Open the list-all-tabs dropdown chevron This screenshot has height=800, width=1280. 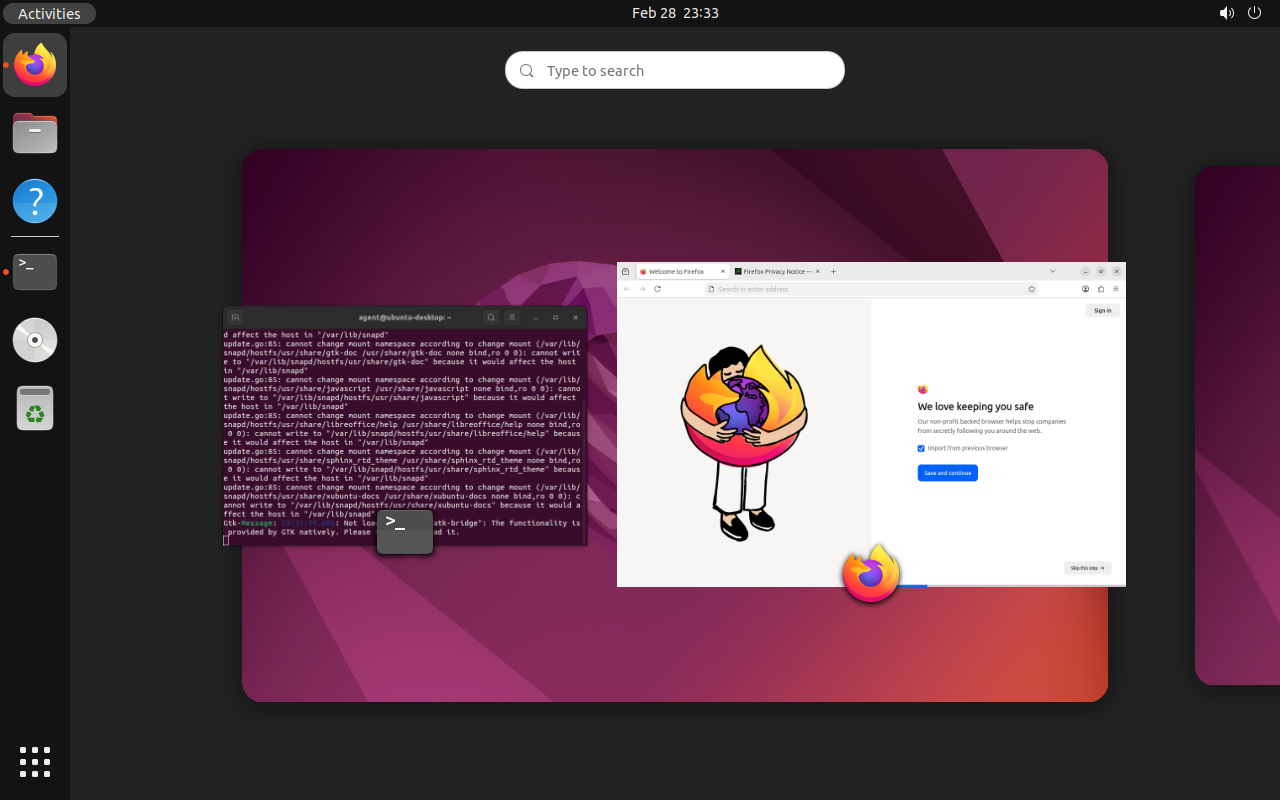[x=1052, y=271]
